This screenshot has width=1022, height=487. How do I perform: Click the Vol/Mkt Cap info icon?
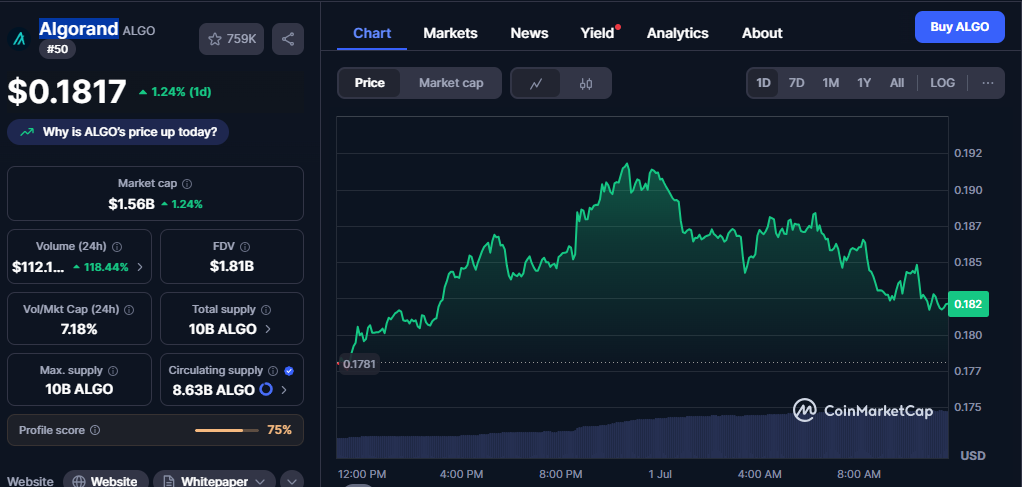click(x=129, y=310)
